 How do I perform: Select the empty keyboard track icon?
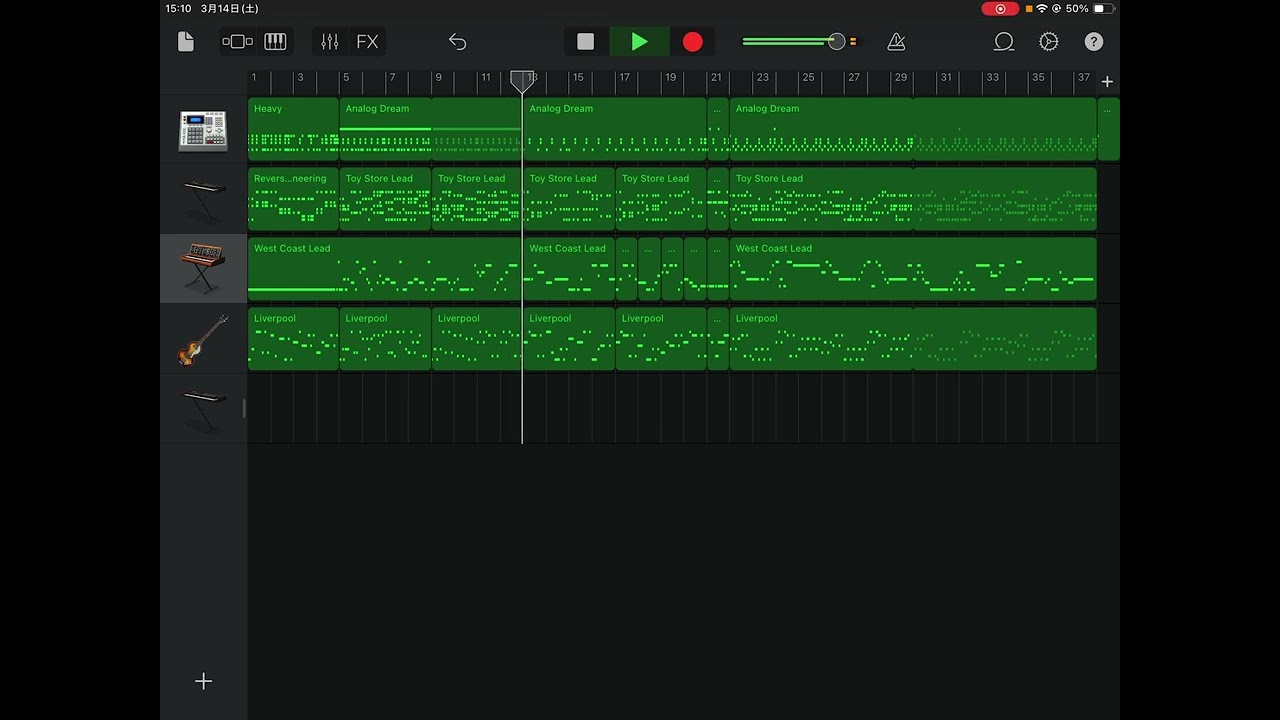point(203,409)
